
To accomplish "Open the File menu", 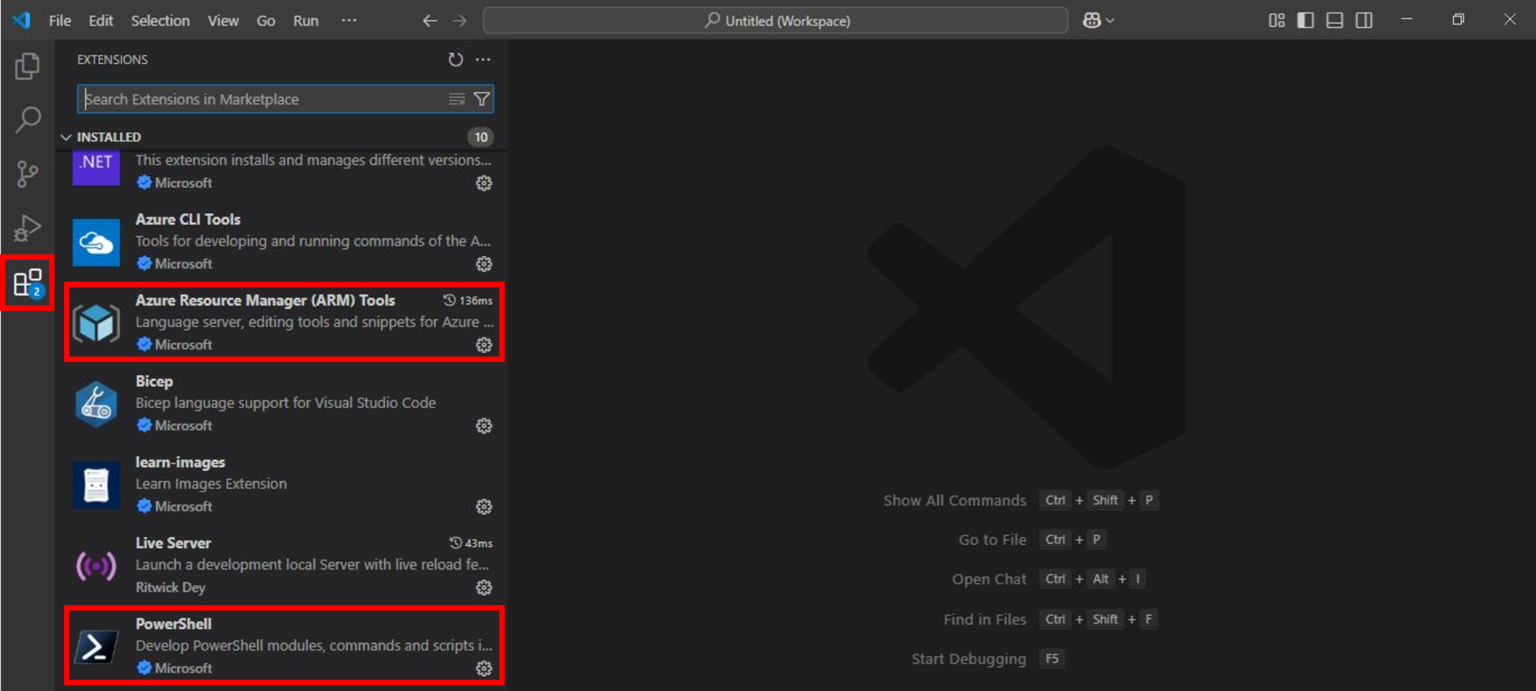I will click(59, 19).
